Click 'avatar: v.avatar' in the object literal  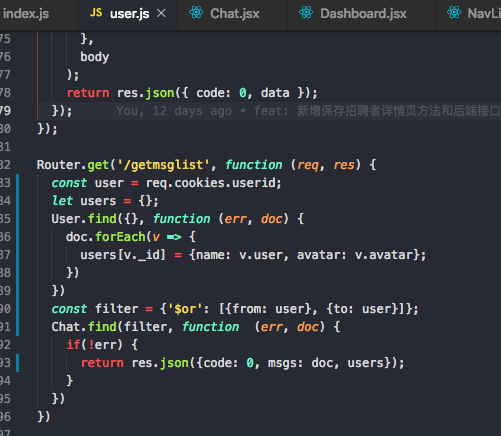tap(356, 255)
